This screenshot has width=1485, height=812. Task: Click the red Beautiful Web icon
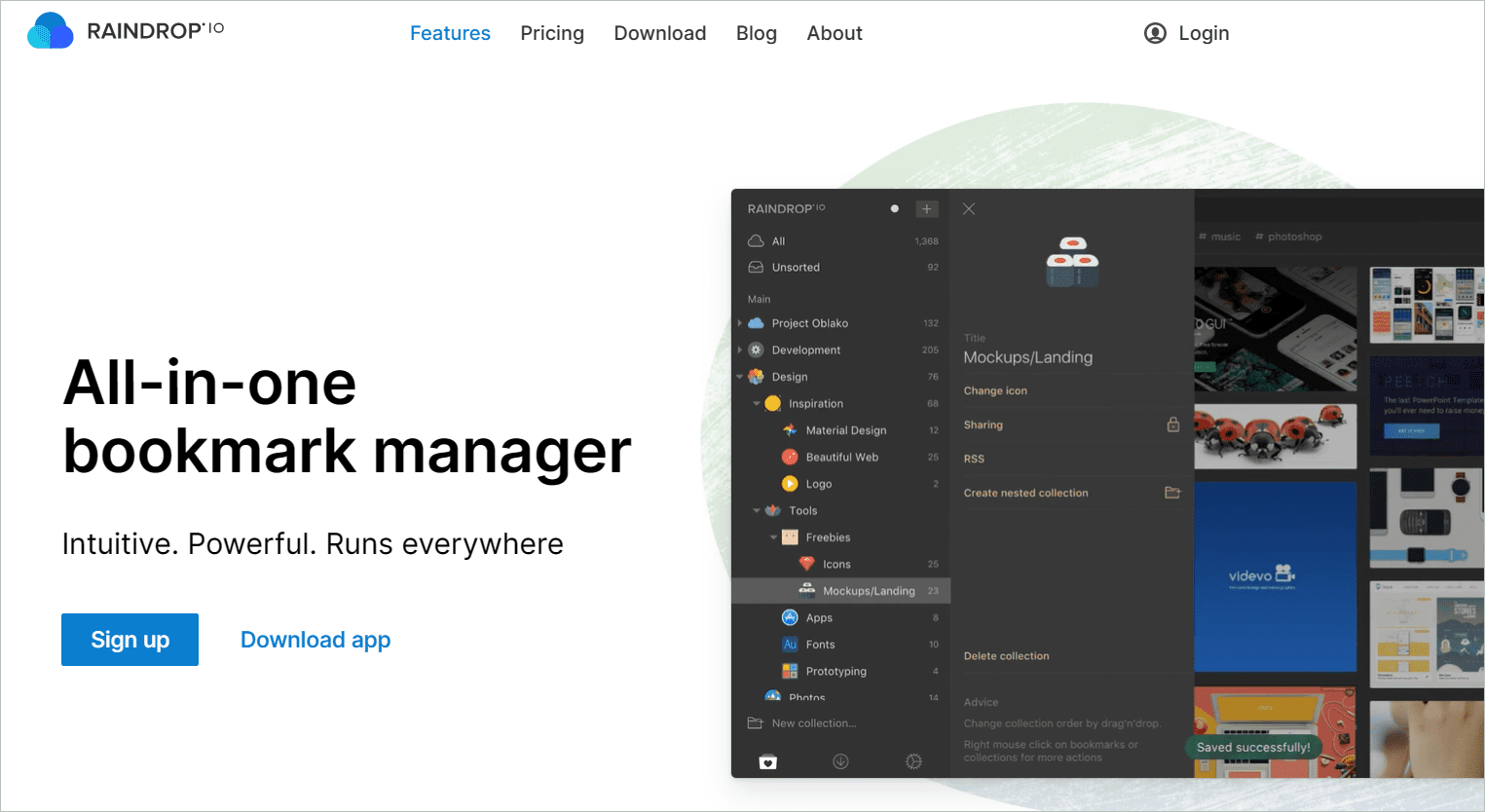(x=790, y=457)
